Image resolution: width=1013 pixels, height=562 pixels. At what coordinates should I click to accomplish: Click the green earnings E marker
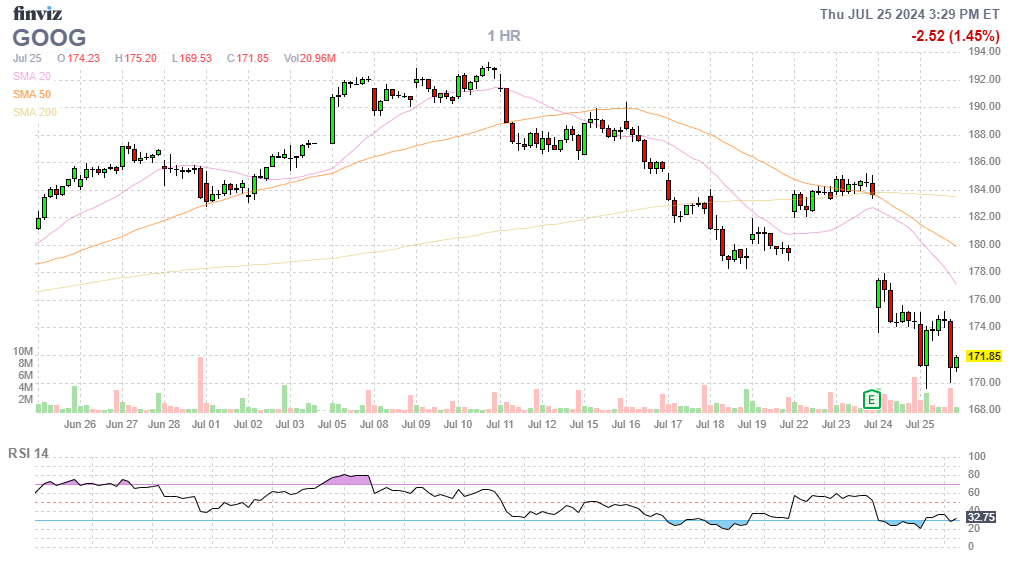(872, 400)
